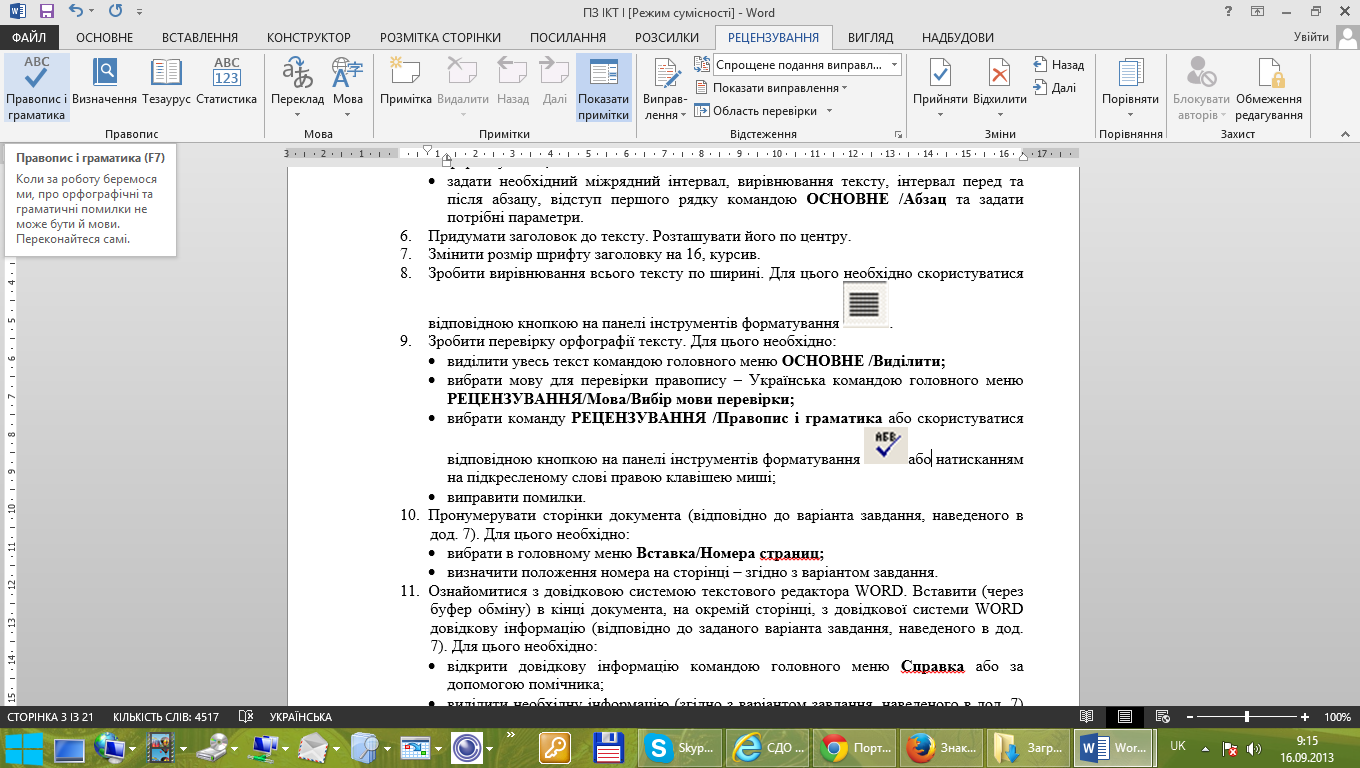This screenshot has width=1360, height=768.
Task: Open Word Help question mark
Action: click(x=1228, y=11)
